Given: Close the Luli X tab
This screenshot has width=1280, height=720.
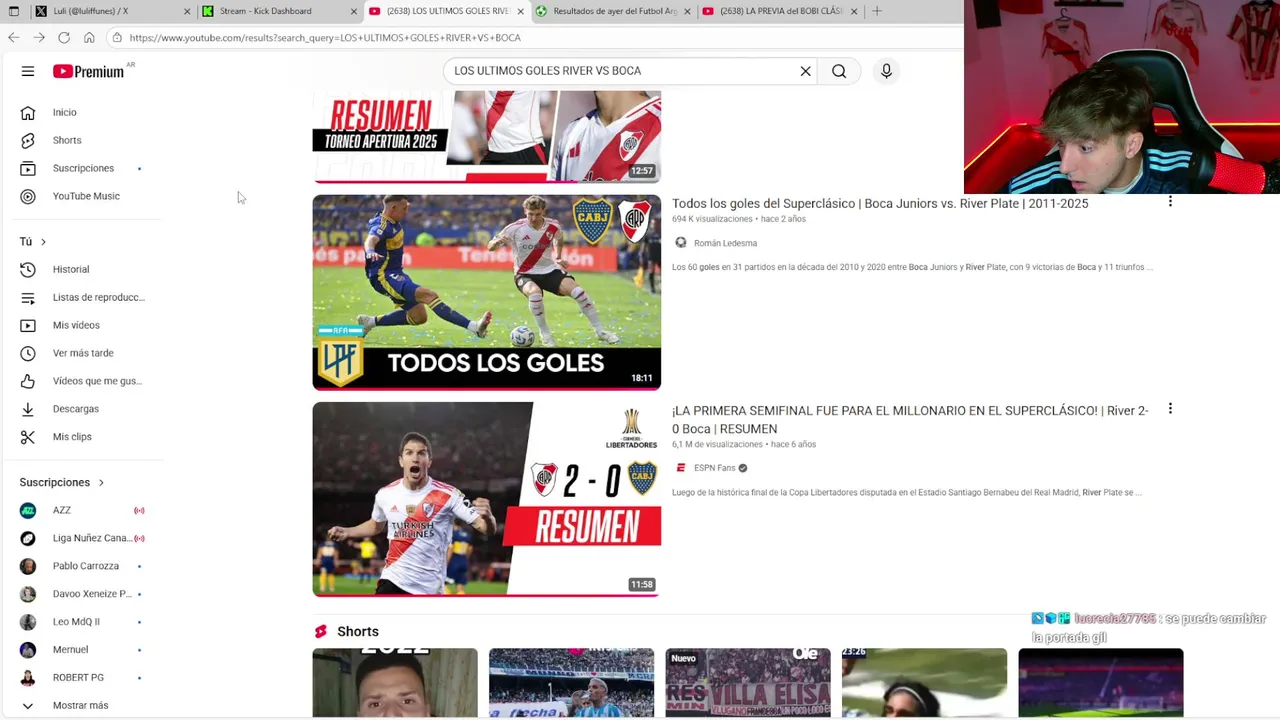Looking at the screenshot, I should (187, 11).
